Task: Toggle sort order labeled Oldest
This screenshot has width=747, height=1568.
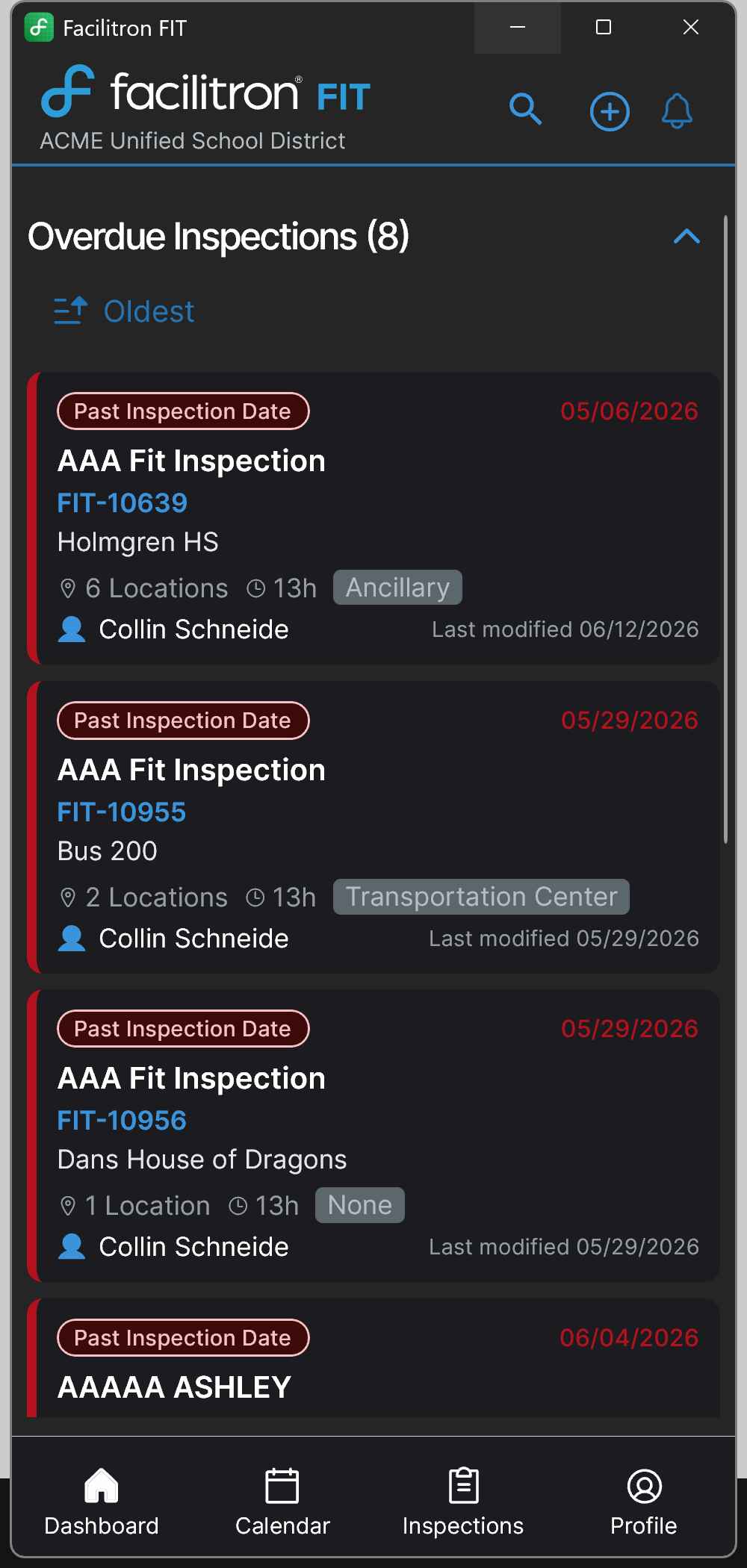Action: [x=124, y=311]
